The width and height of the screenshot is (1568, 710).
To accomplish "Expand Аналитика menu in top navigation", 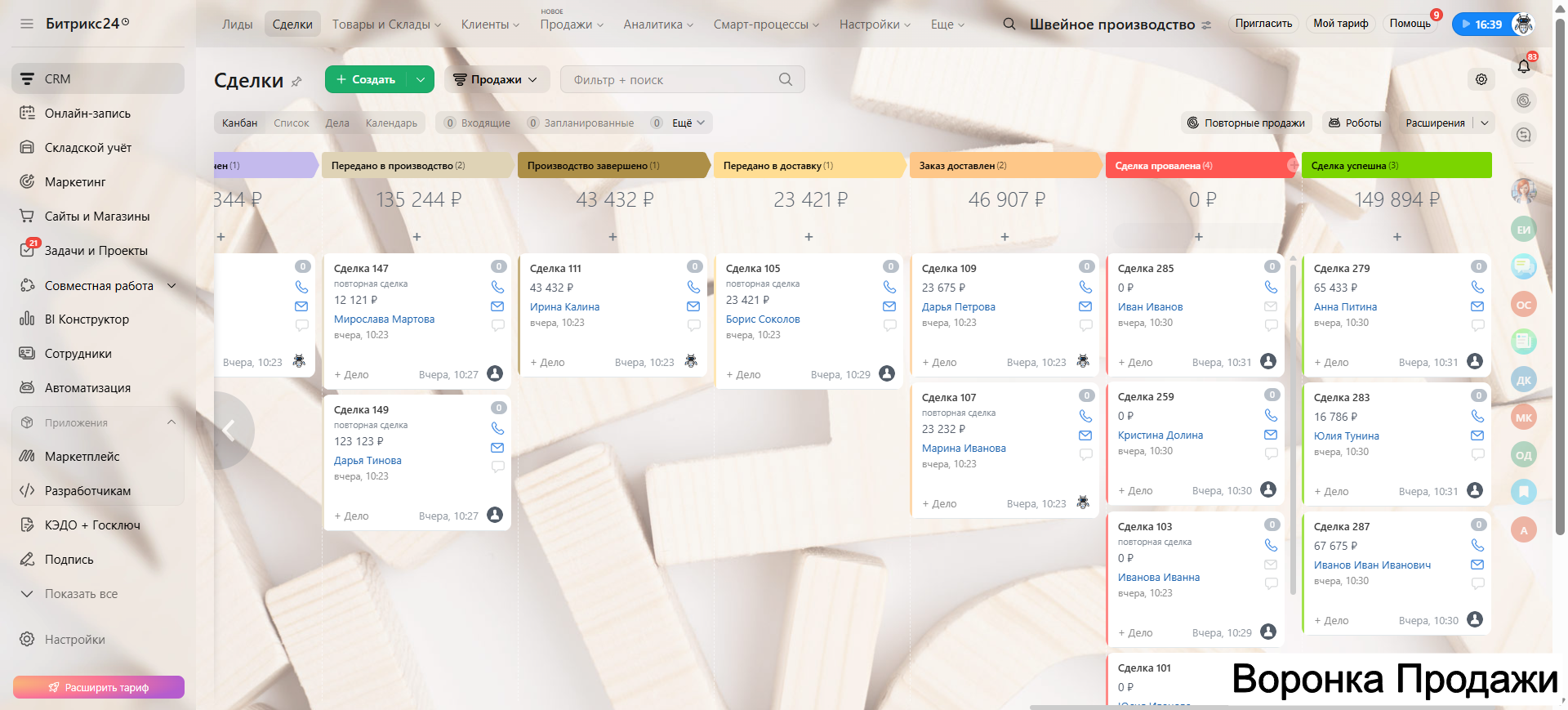I will (658, 25).
